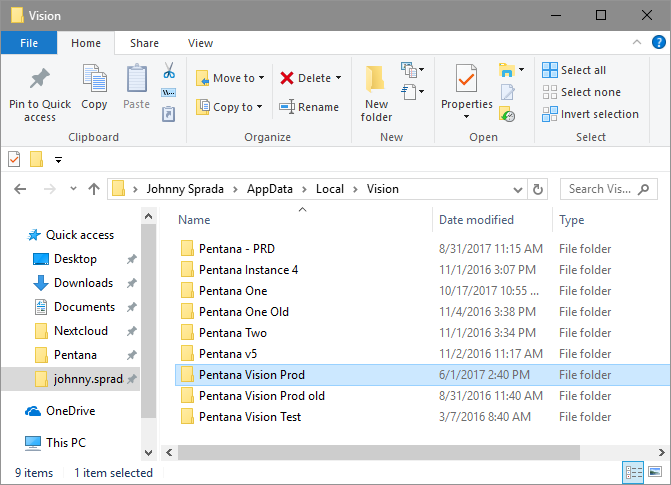Expand address bar history dropdown
671x485 pixels.
pyautogui.click(x=518, y=189)
